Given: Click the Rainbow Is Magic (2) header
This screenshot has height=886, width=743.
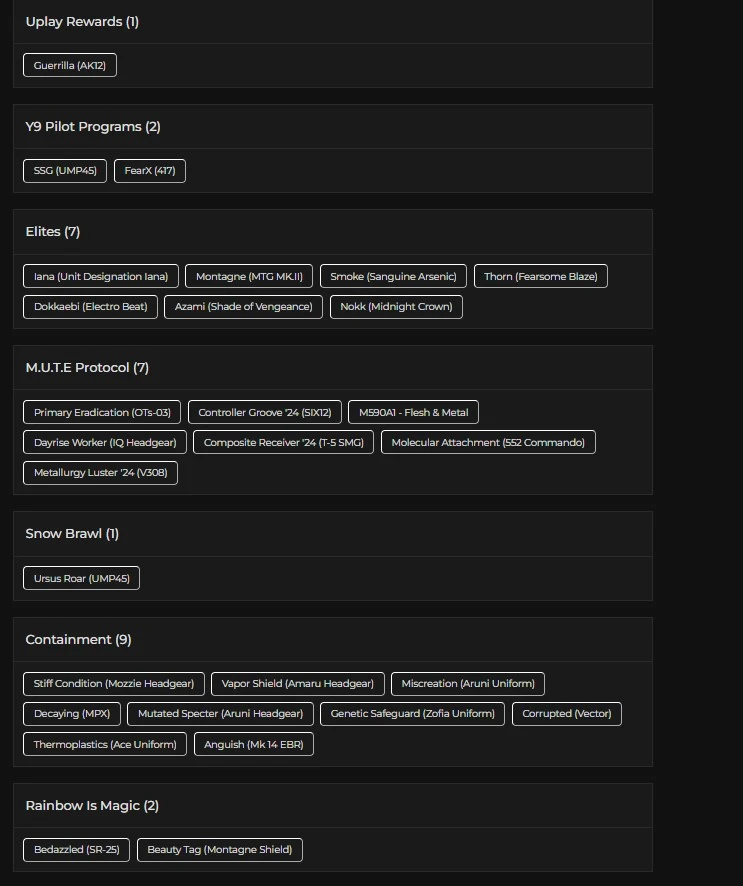Looking at the screenshot, I should tap(332, 806).
